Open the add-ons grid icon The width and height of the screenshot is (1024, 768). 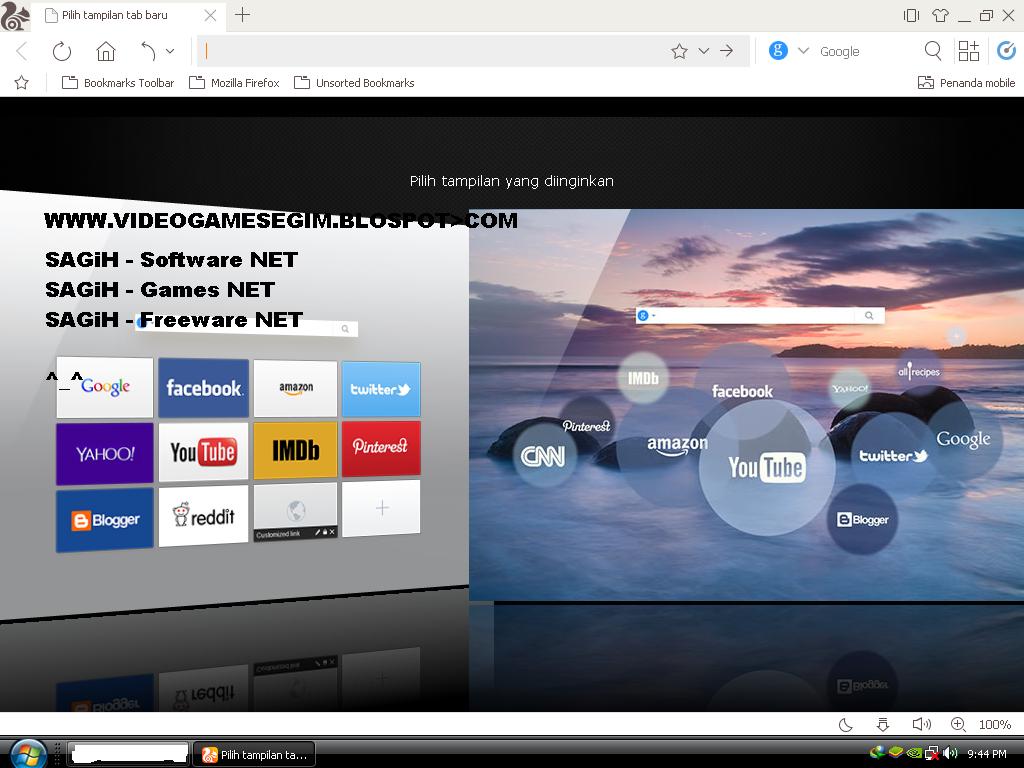tap(968, 51)
